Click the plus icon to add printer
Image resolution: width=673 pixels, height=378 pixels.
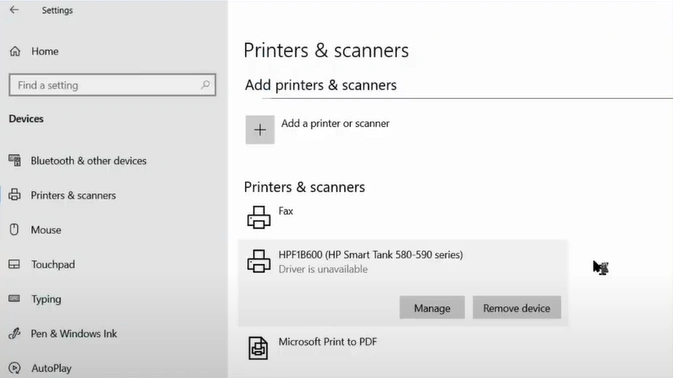click(260, 130)
